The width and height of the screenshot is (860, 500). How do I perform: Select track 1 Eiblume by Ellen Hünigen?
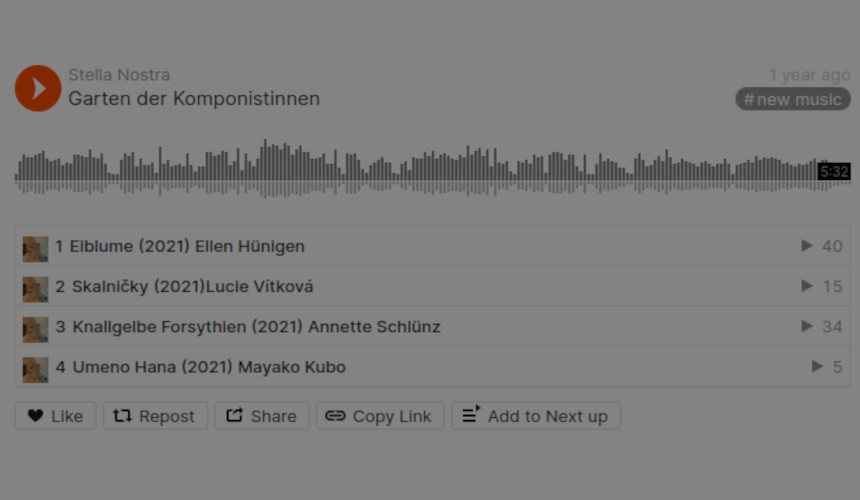(432, 246)
